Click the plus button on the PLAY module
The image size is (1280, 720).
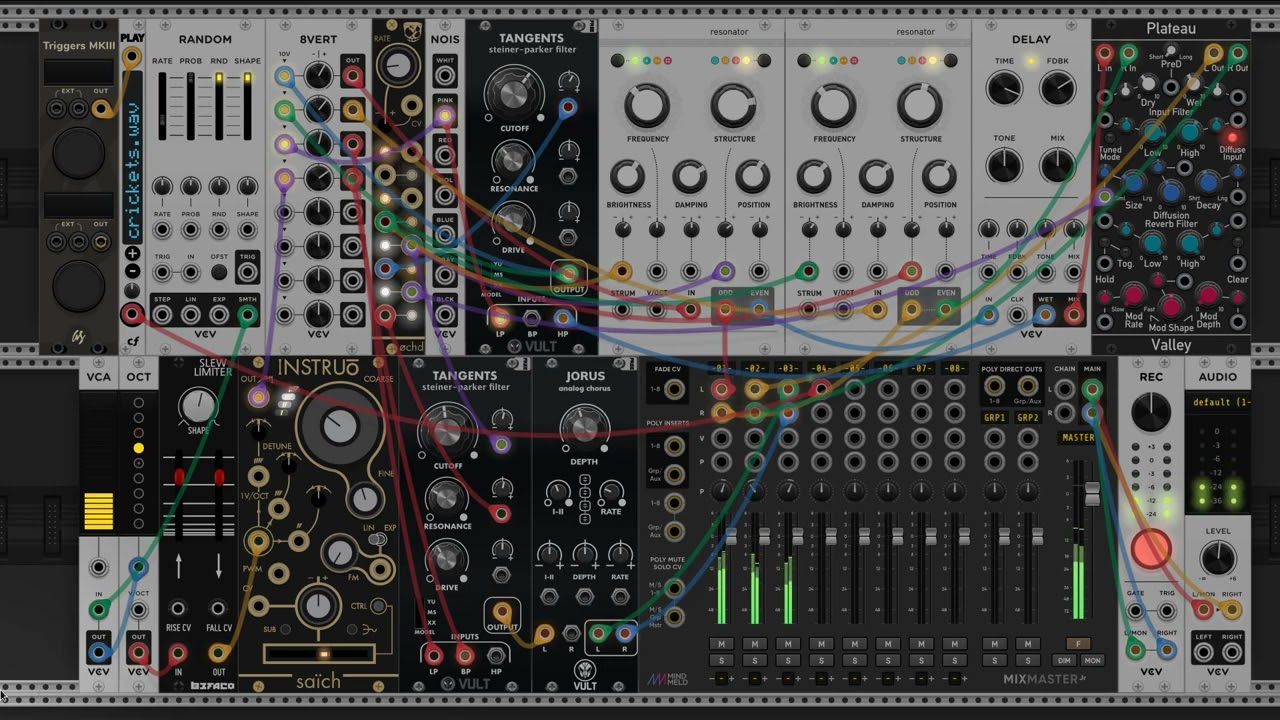coord(132,254)
